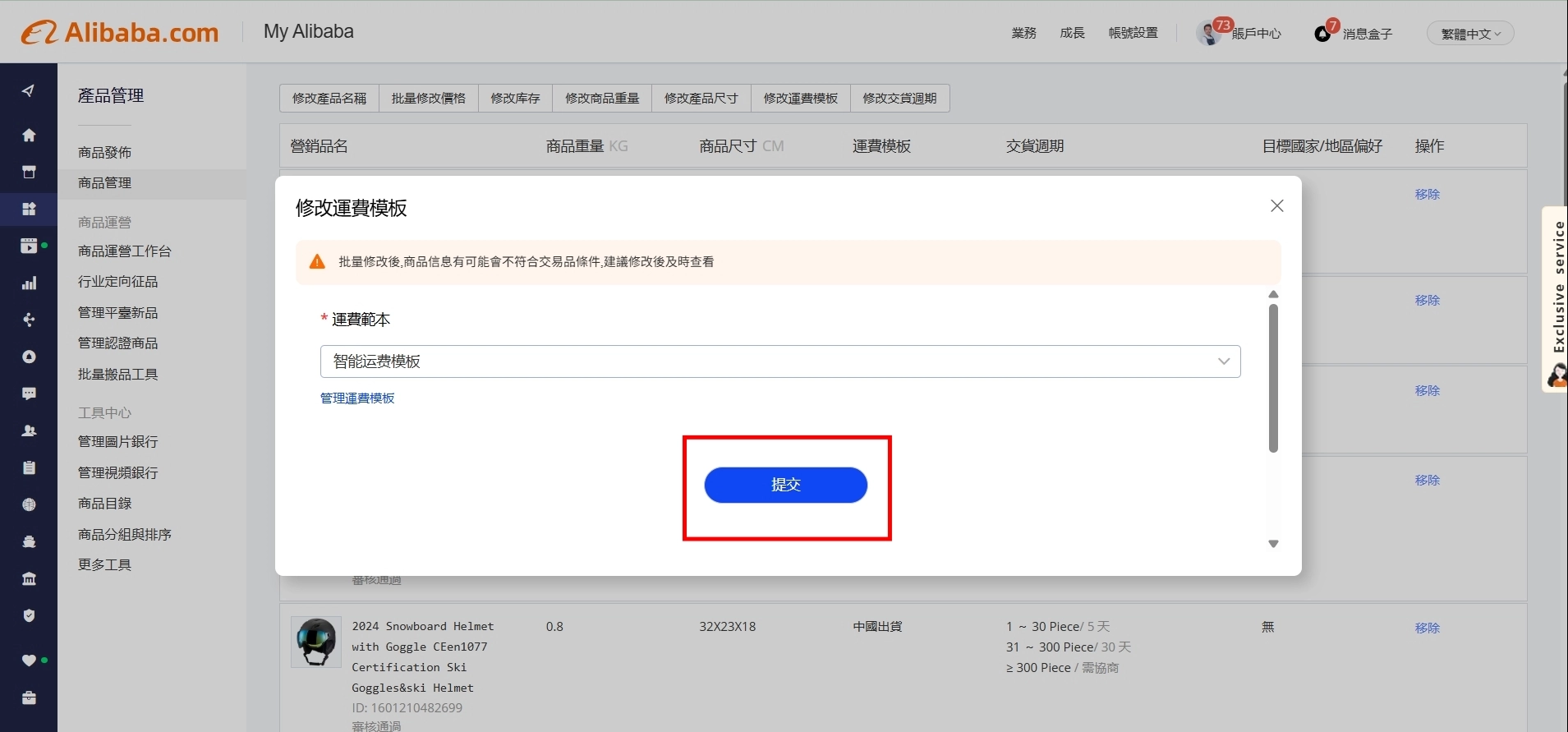Image resolution: width=1568 pixels, height=732 pixels.
Task: Click the ship logistics icon in sidebar
Action: pyautogui.click(x=29, y=541)
